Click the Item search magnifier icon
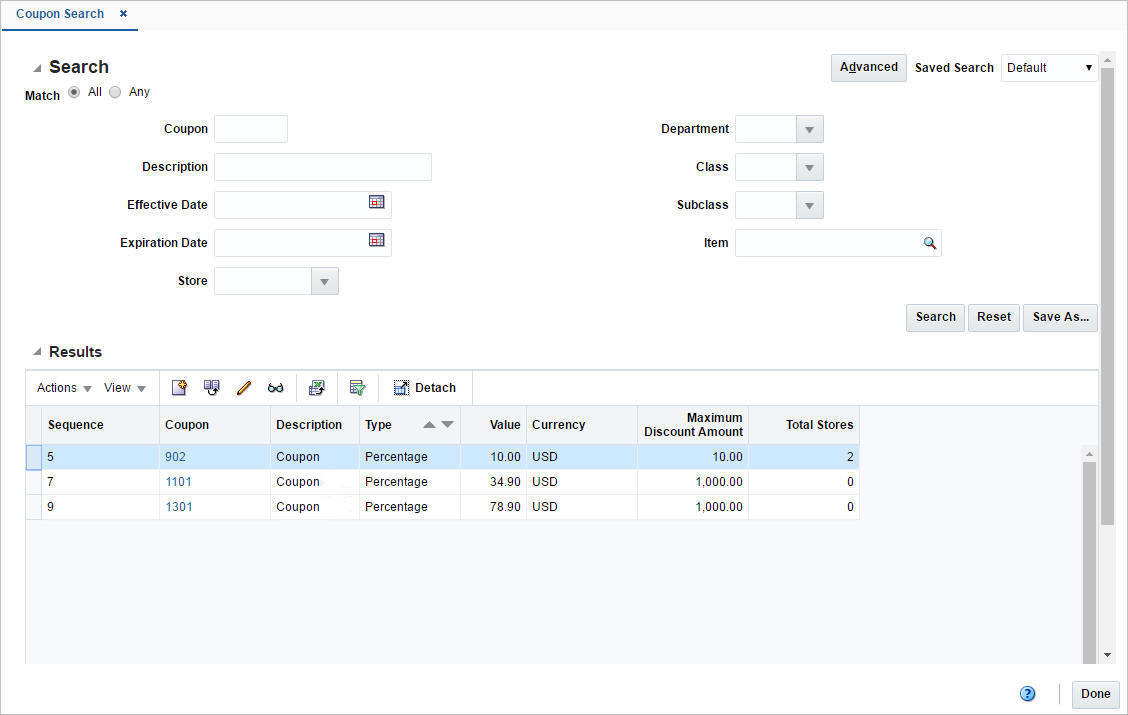Viewport: 1128px width, 715px height. (x=929, y=243)
